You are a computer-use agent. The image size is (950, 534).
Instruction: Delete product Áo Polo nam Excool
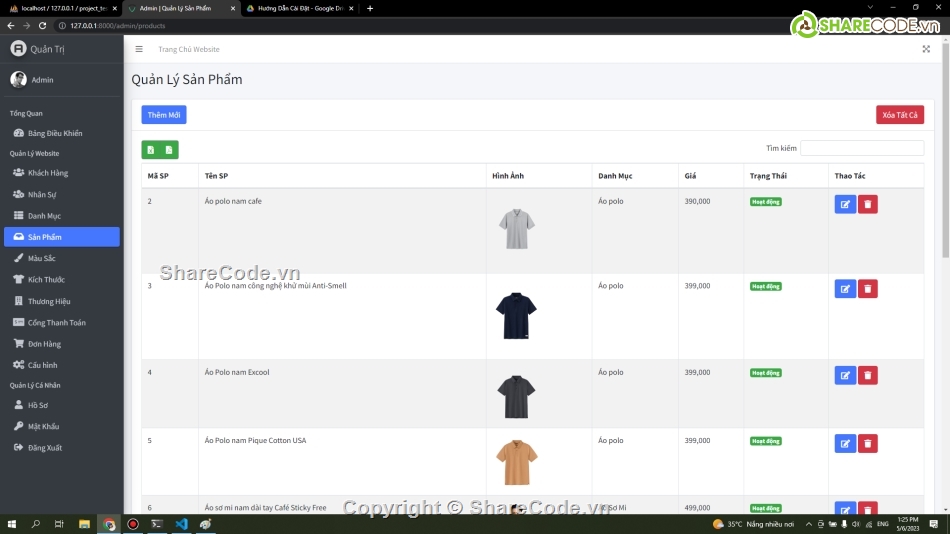click(x=868, y=375)
